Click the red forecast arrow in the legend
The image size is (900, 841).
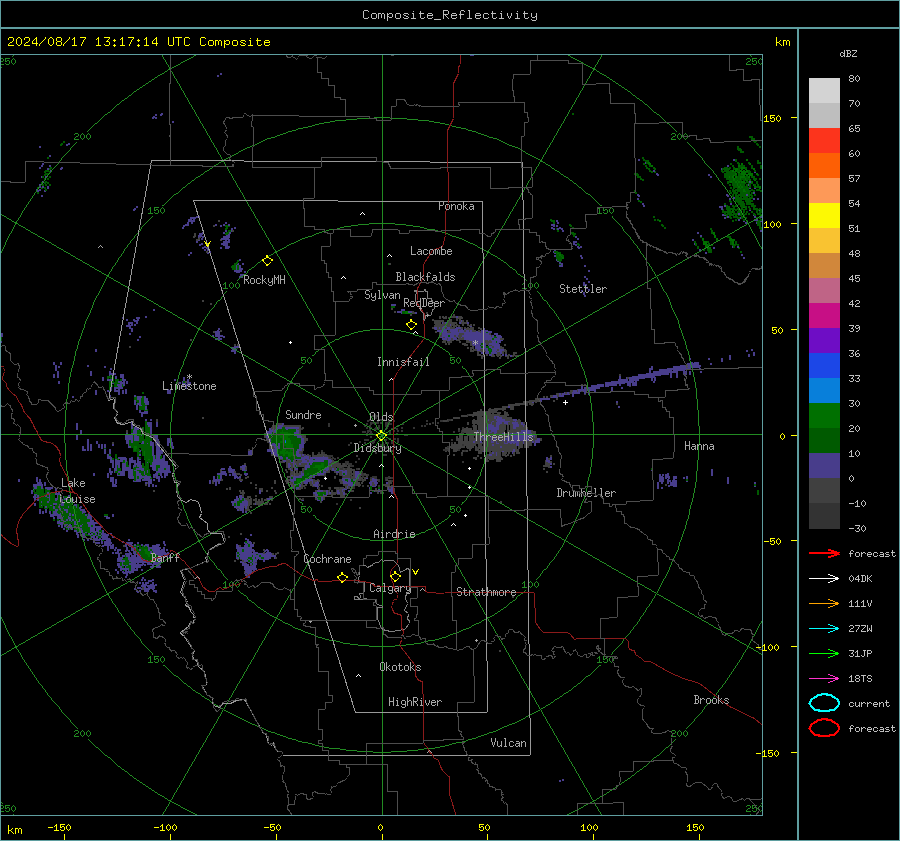(824, 553)
